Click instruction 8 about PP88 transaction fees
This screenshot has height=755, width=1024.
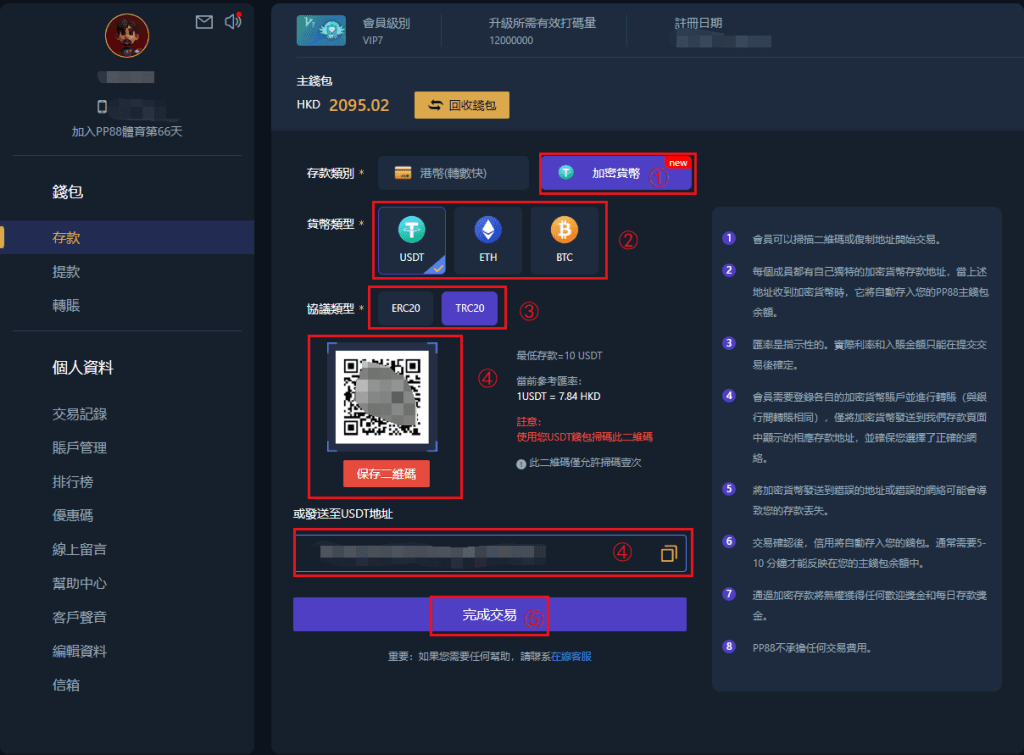click(x=812, y=648)
